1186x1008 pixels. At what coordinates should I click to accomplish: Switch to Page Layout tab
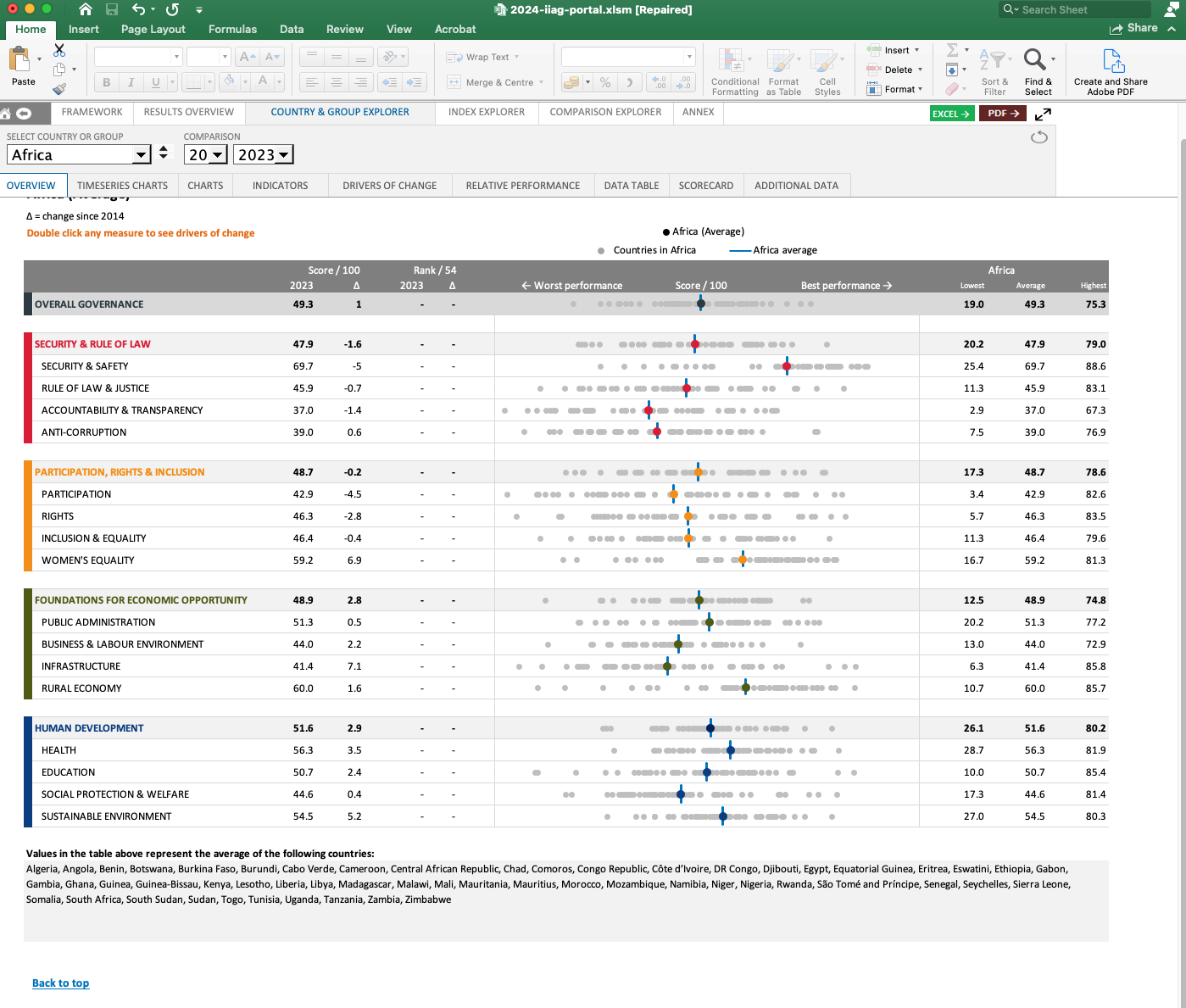point(153,29)
